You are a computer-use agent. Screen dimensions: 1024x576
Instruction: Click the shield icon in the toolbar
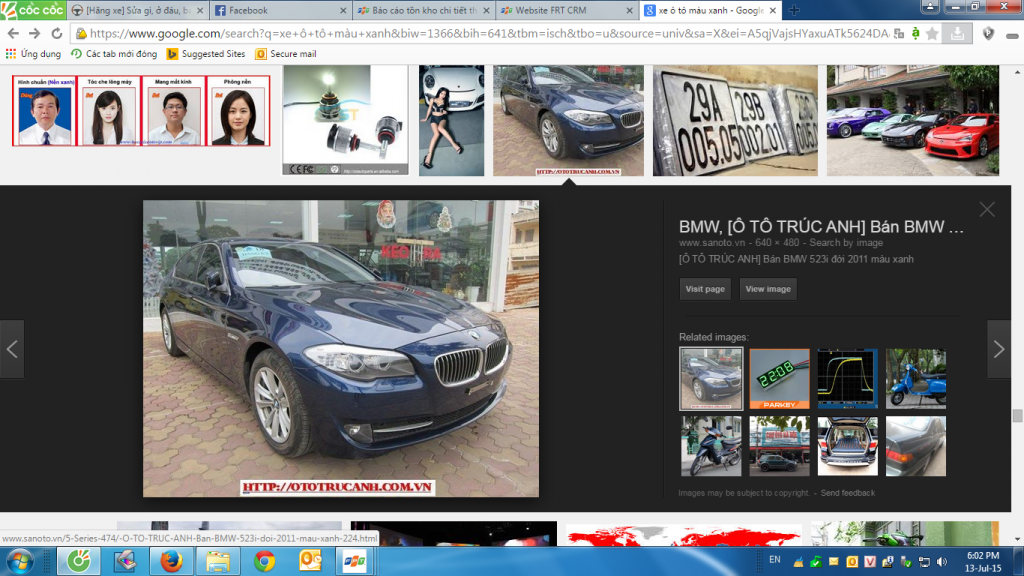click(988, 33)
